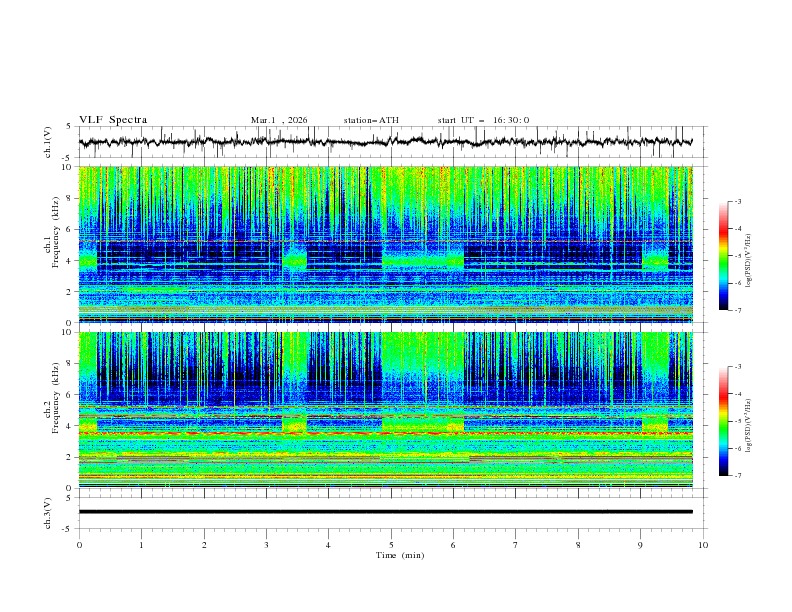This screenshot has width=792, height=612.
Task: Click the '9' tick on the time axis
Action: 640,545
